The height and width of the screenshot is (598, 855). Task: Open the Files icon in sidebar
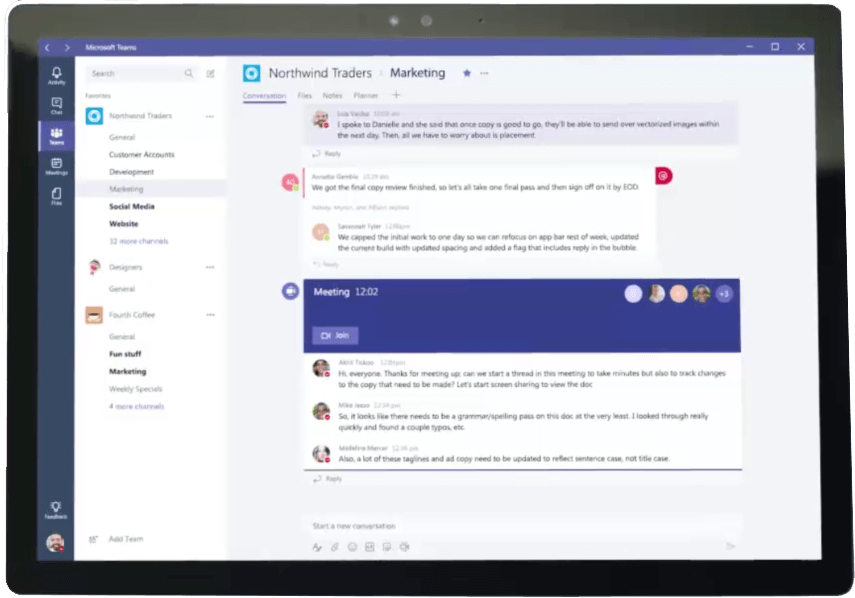56,196
